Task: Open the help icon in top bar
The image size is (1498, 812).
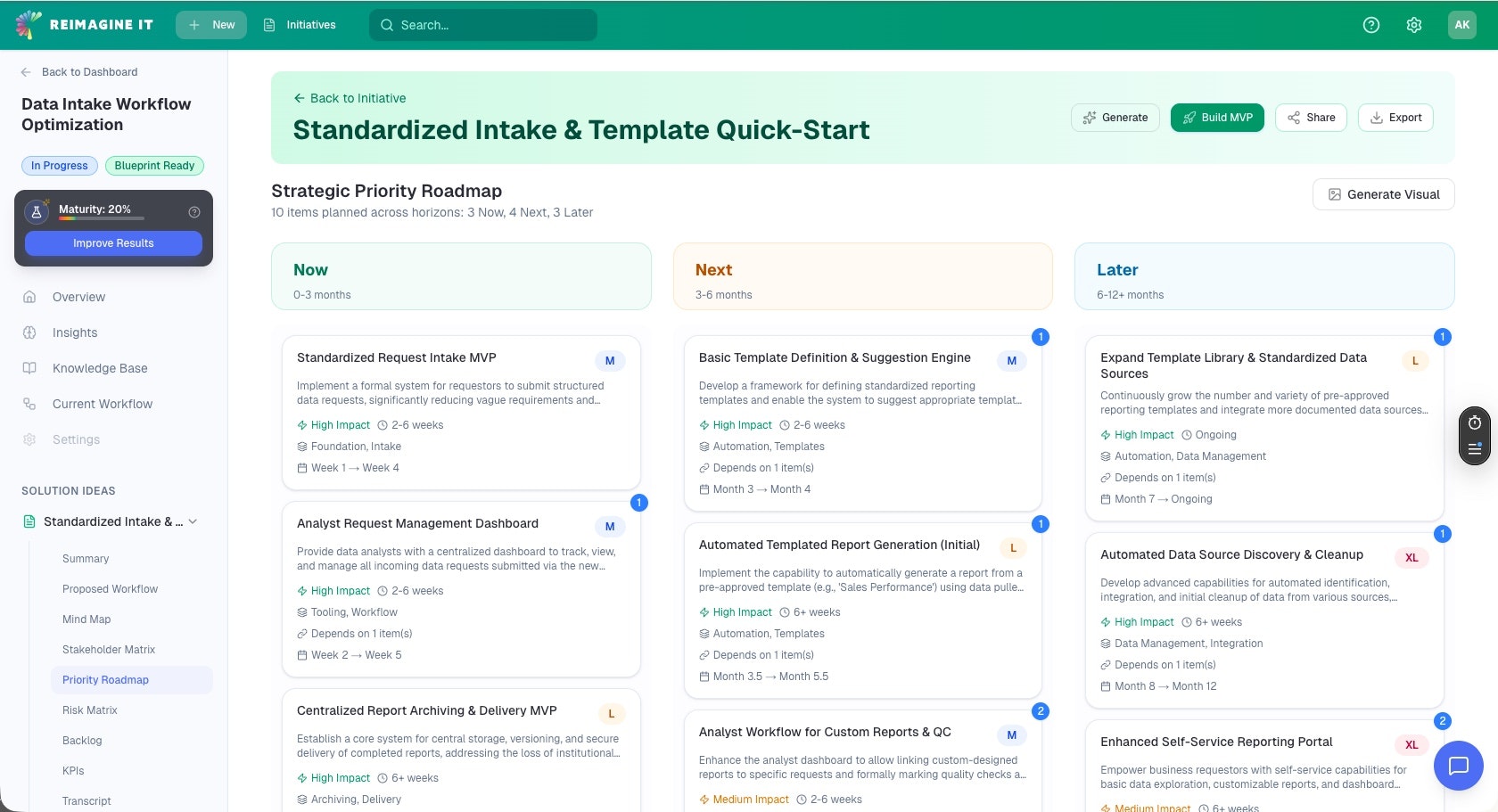Action: 1370,25
